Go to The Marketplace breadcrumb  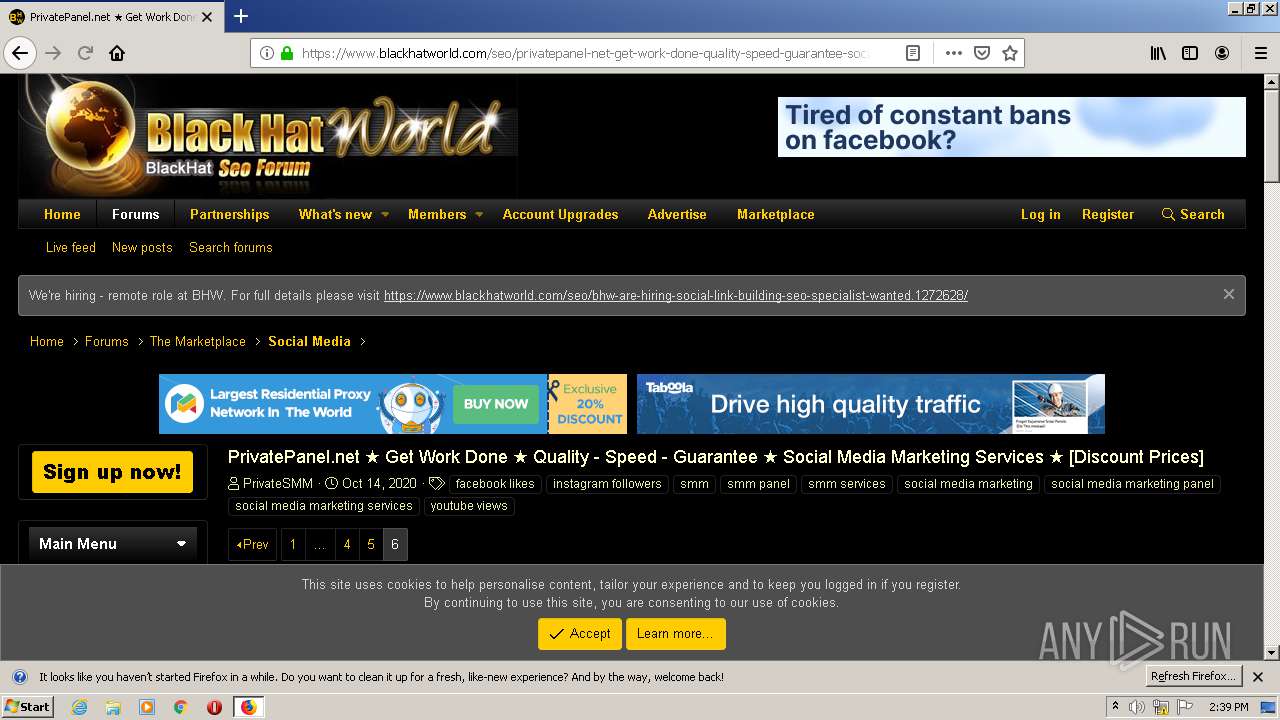pos(198,341)
